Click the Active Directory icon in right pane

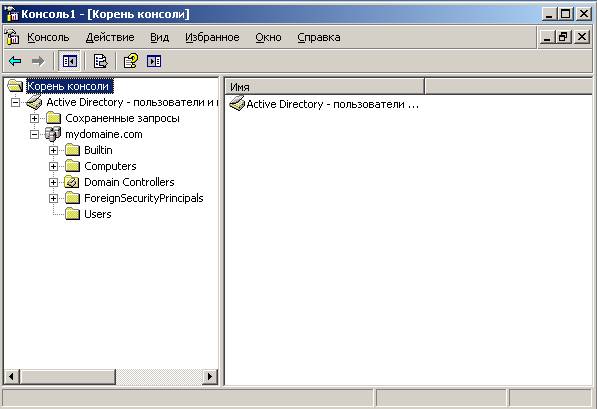pyautogui.click(x=237, y=104)
